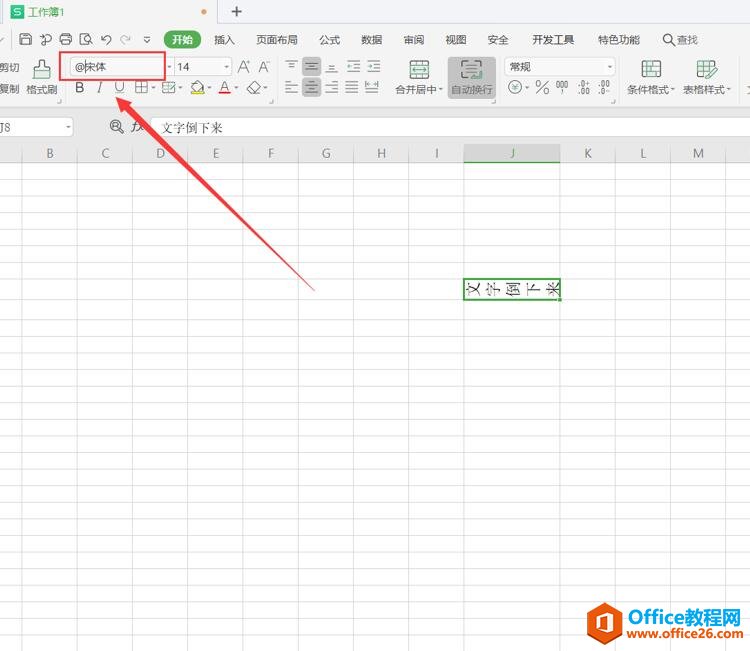The width and height of the screenshot is (750, 651).
Task: Decrease decimal places
Action: coord(604,87)
